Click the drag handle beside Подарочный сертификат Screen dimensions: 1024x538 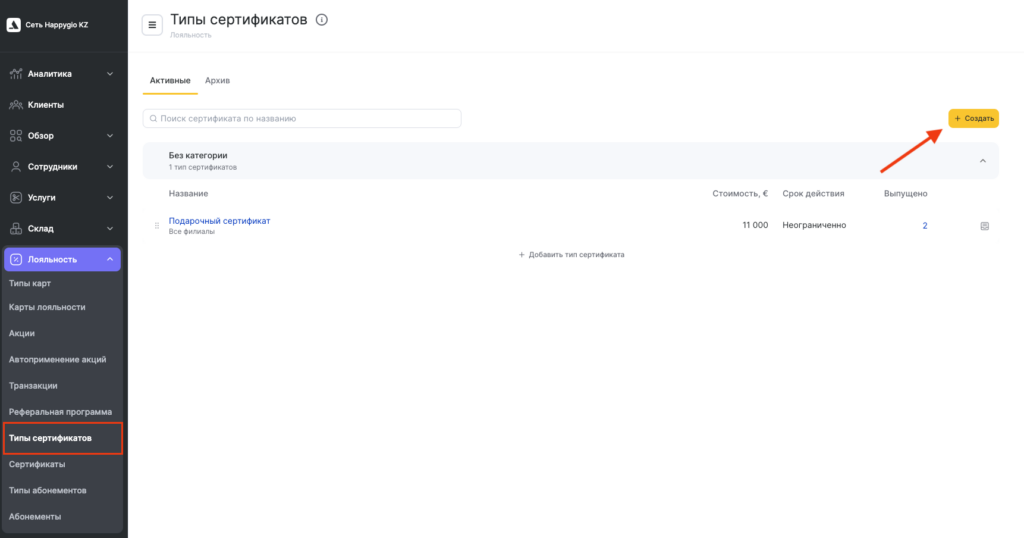[157, 226]
